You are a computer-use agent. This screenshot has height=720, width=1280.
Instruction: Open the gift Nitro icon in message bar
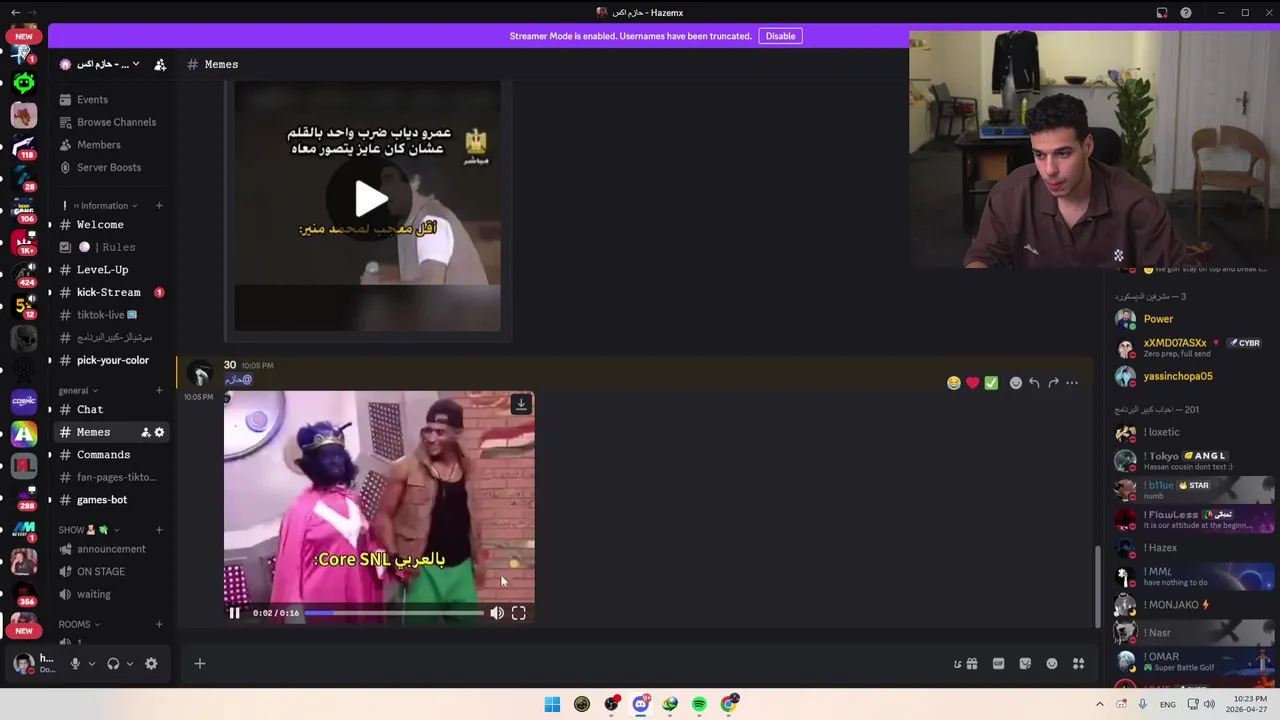click(971, 663)
